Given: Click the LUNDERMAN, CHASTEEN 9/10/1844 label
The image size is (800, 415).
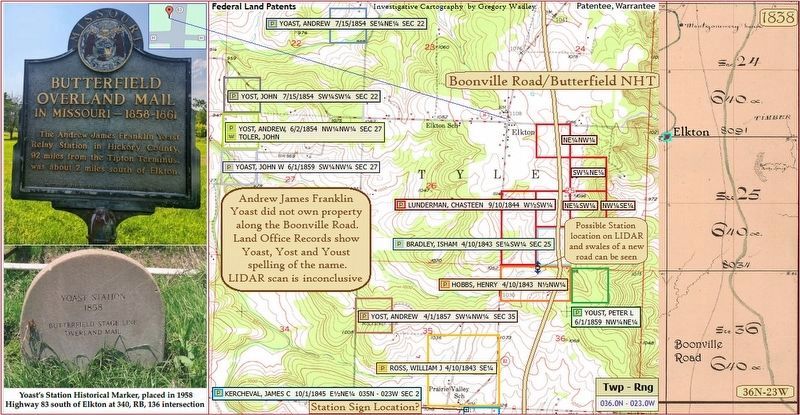Looking at the screenshot, I should coord(476,205).
